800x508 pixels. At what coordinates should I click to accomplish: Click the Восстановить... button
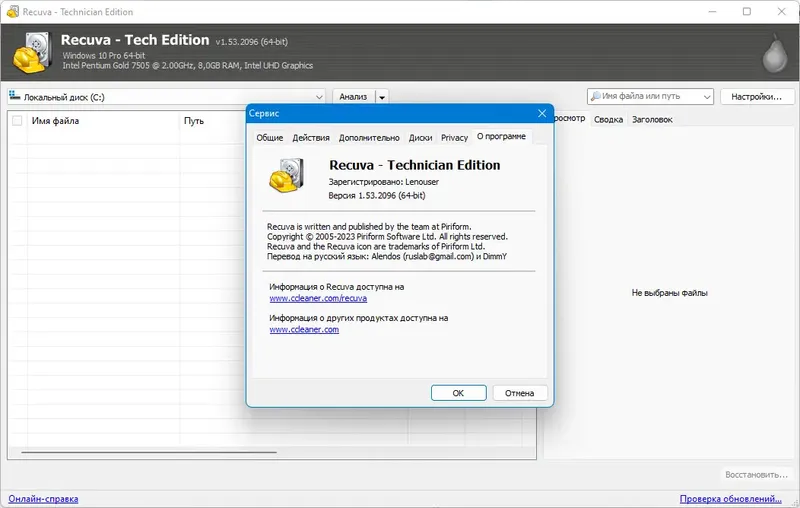pos(756,474)
